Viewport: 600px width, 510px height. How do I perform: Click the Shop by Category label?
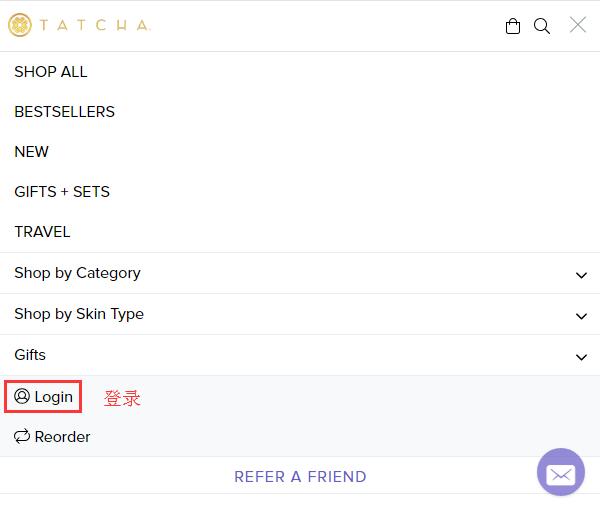pos(77,273)
